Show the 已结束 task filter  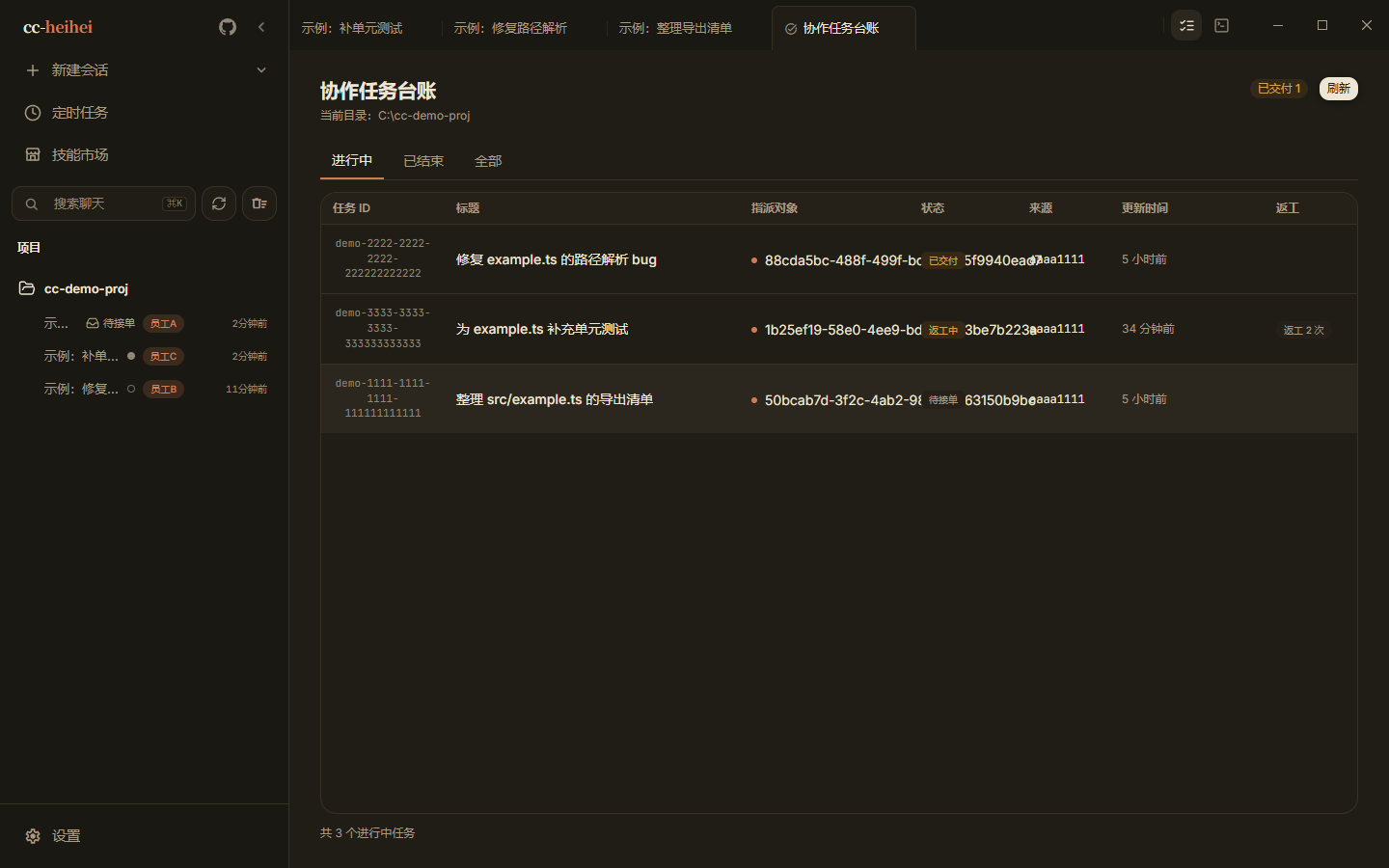pos(423,161)
